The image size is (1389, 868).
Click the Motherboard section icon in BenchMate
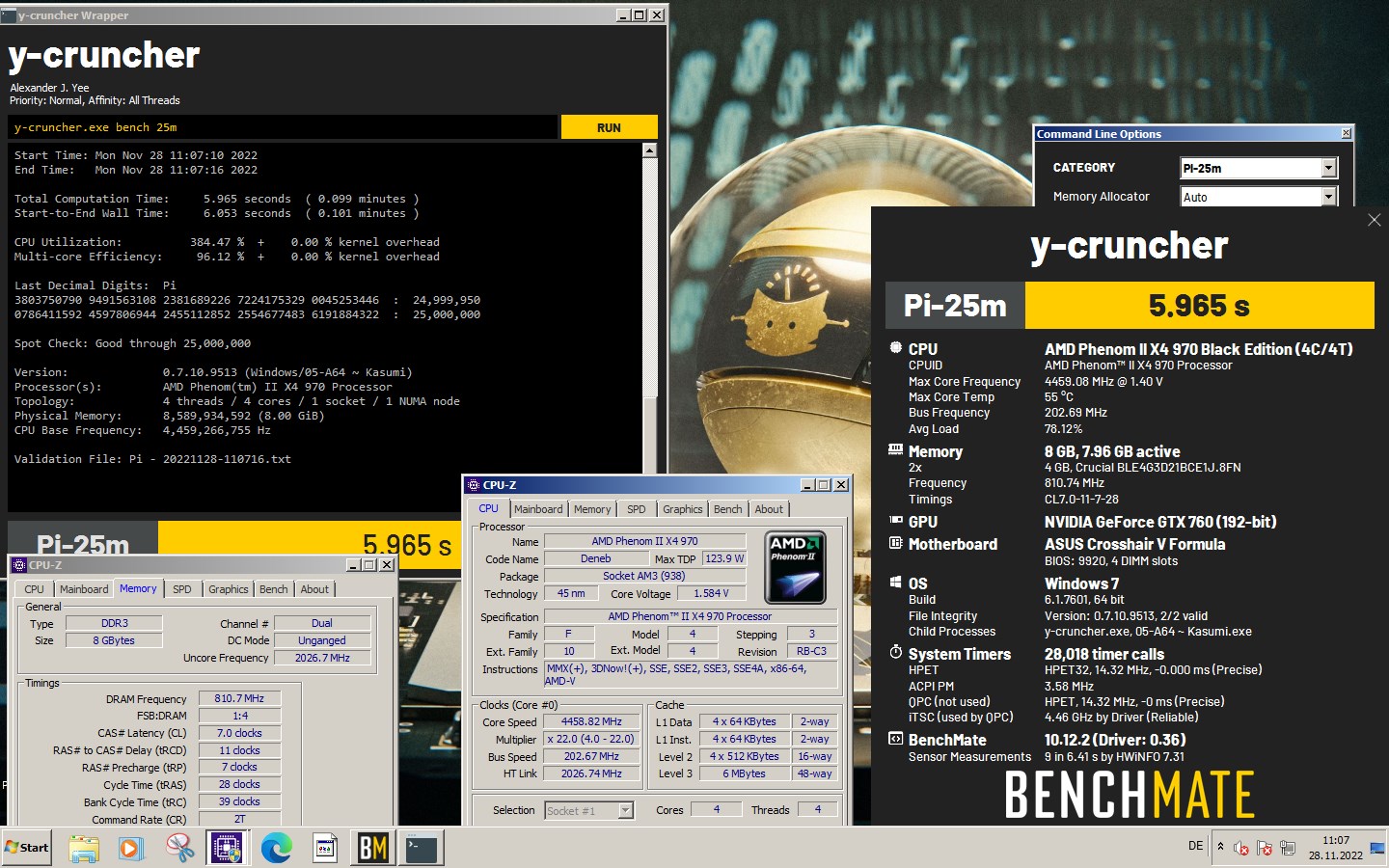click(896, 544)
